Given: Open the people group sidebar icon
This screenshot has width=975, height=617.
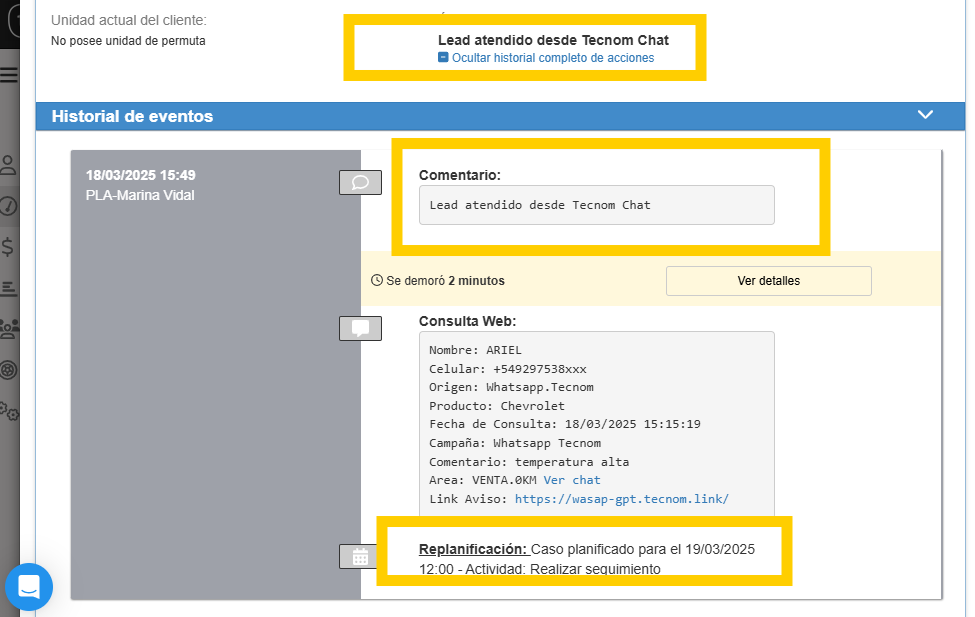Looking at the screenshot, I should [x=9, y=328].
